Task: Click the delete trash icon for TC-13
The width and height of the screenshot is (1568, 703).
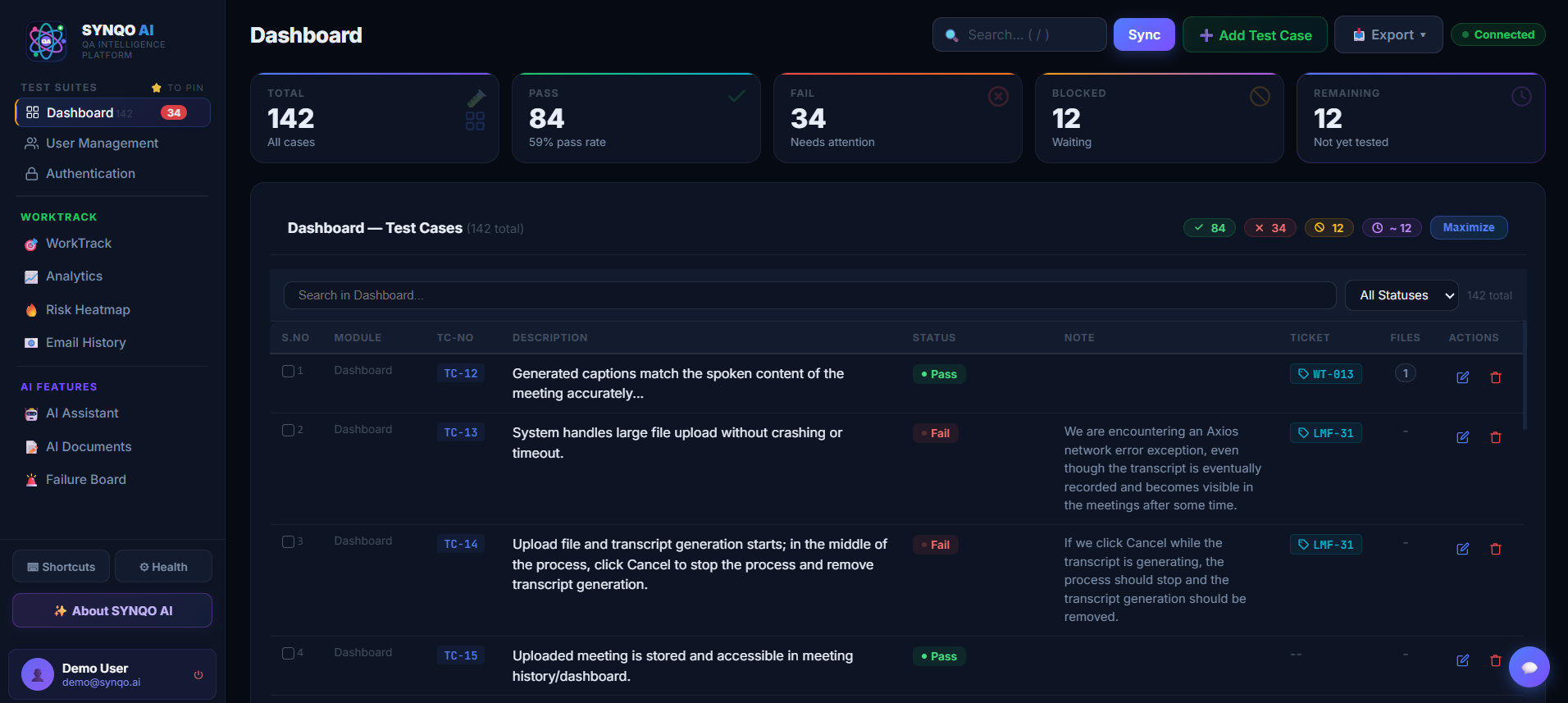Action: point(1495,437)
